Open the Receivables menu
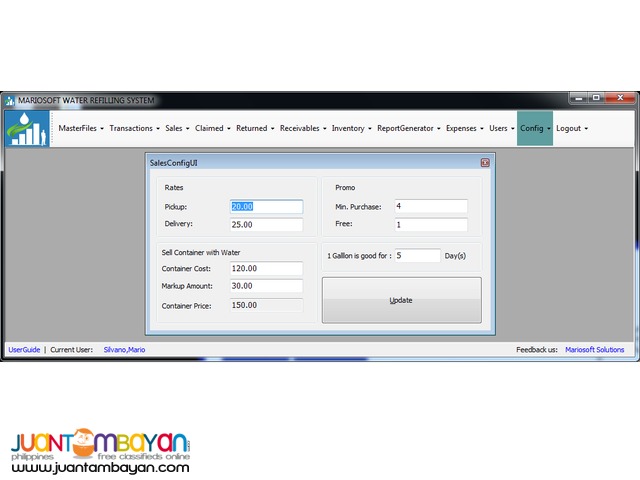Viewport: 640px width, 480px height. pos(303,128)
